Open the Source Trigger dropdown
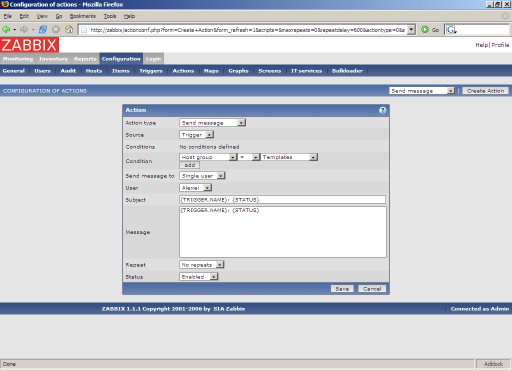 pos(196,135)
